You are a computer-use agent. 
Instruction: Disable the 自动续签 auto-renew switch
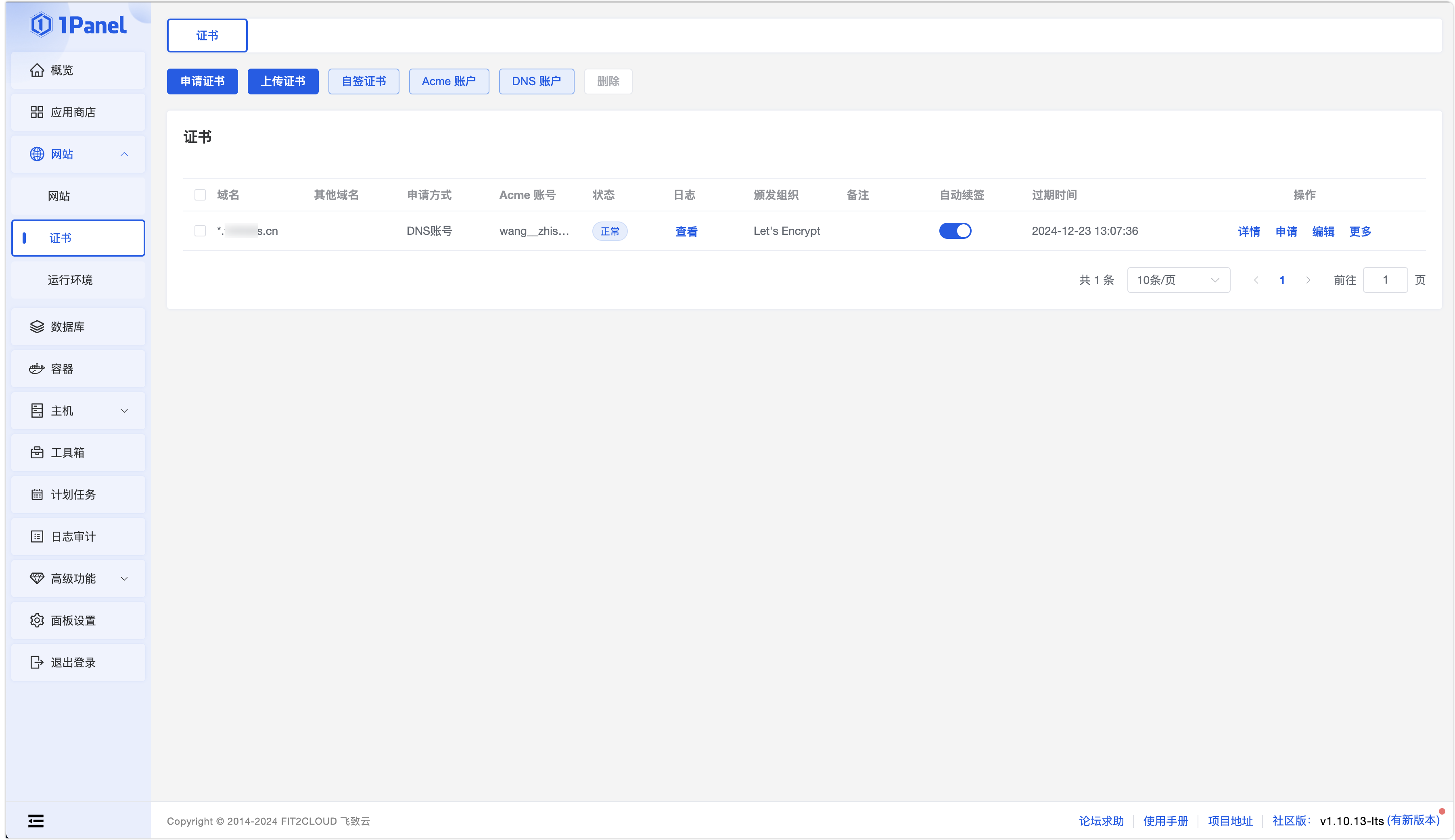click(955, 231)
